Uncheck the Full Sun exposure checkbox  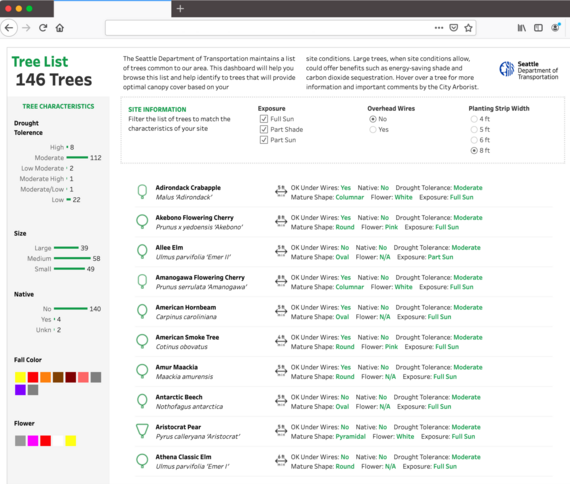point(264,119)
